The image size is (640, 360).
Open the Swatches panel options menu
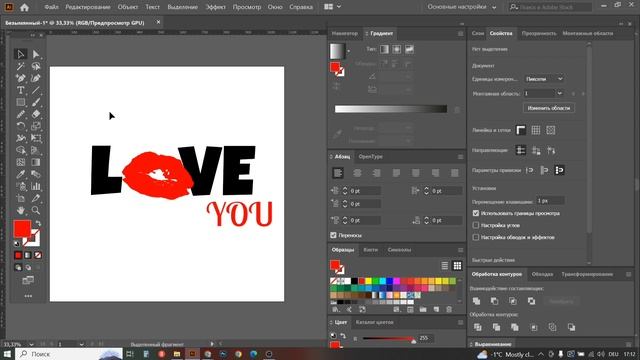[x=460, y=250]
